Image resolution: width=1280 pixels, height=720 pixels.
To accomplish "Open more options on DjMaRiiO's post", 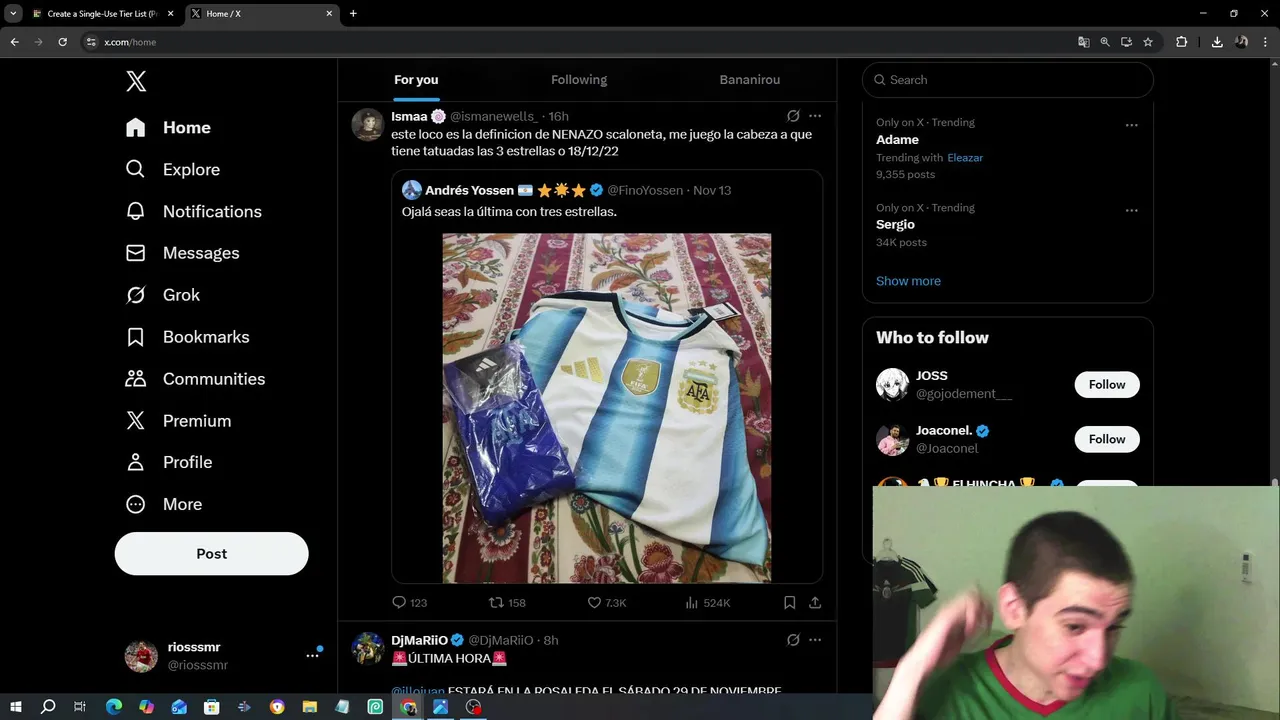I will (815, 640).
